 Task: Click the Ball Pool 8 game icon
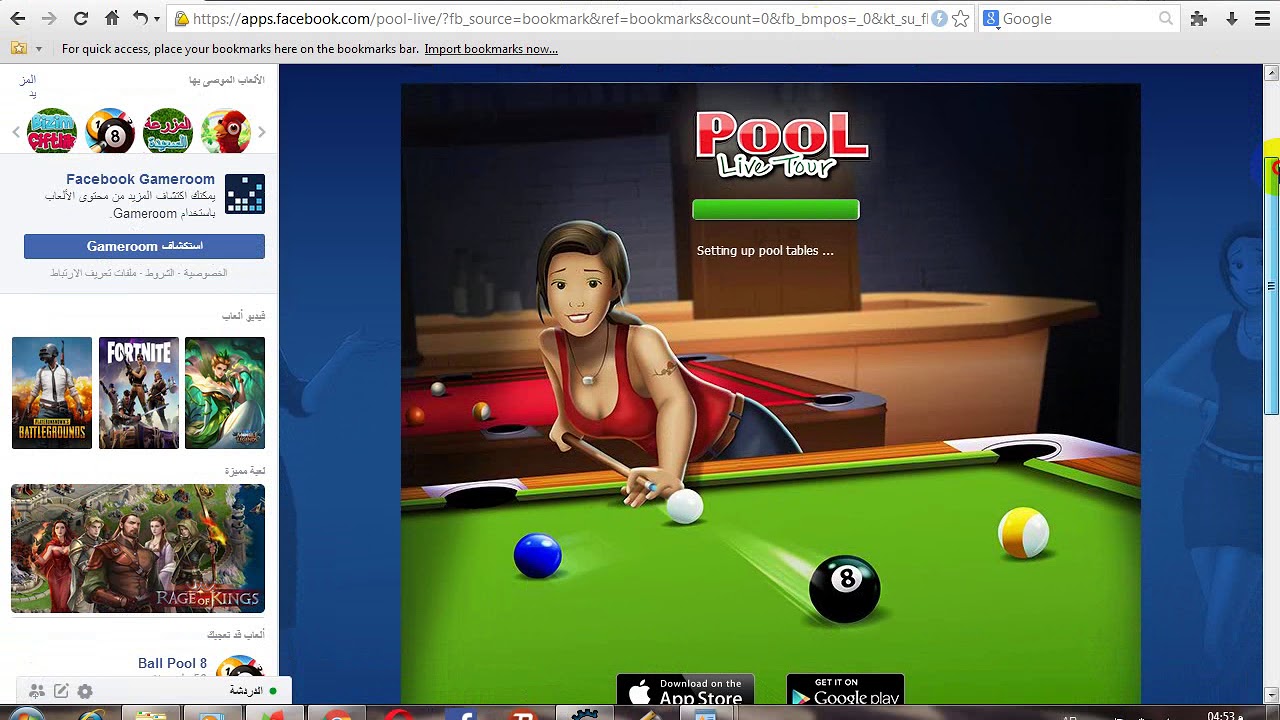click(240, 667)
